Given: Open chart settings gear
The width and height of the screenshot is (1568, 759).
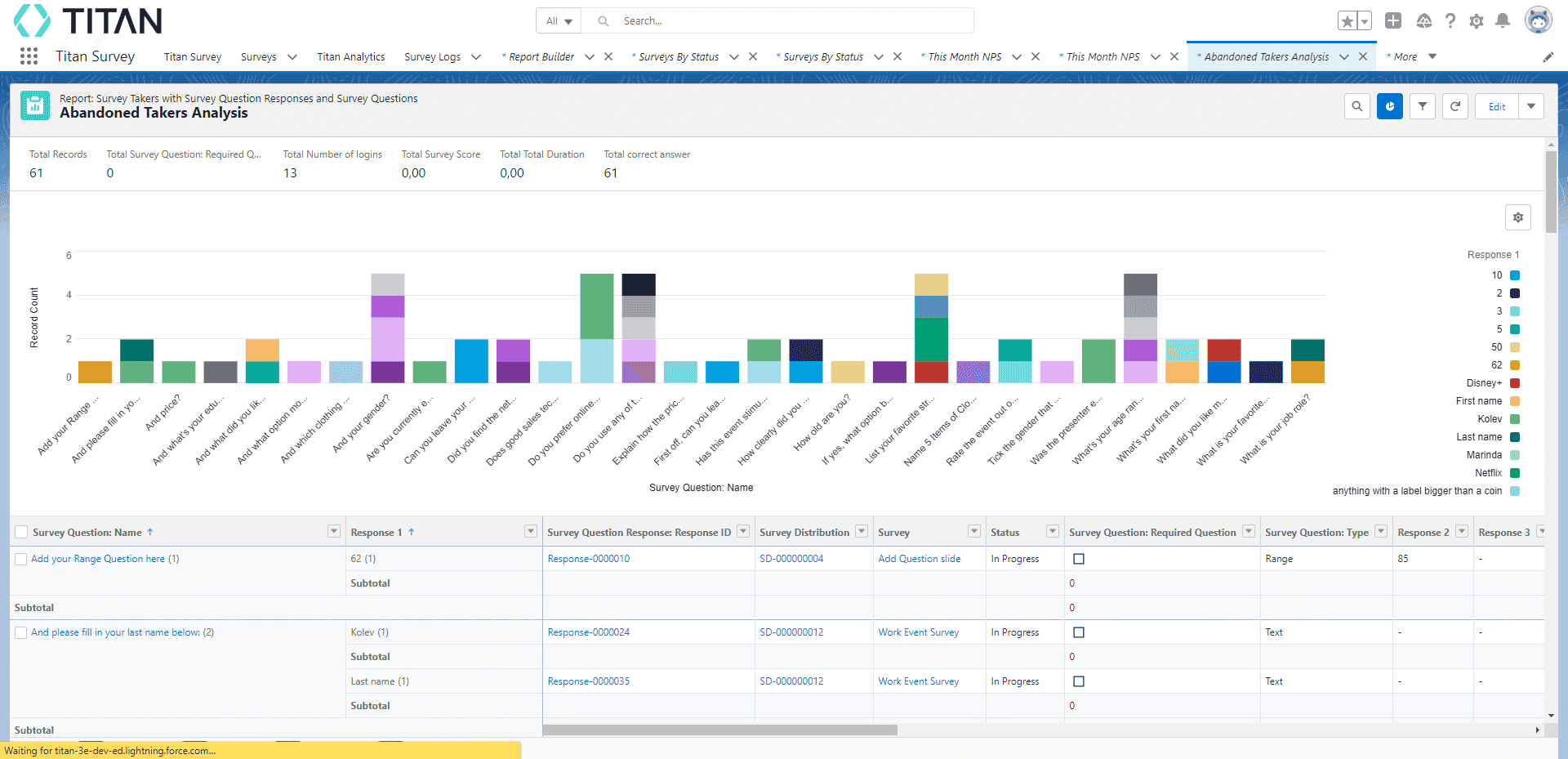Looking at the screenshot, I should pyautogui.click(x=1517, y=217).
